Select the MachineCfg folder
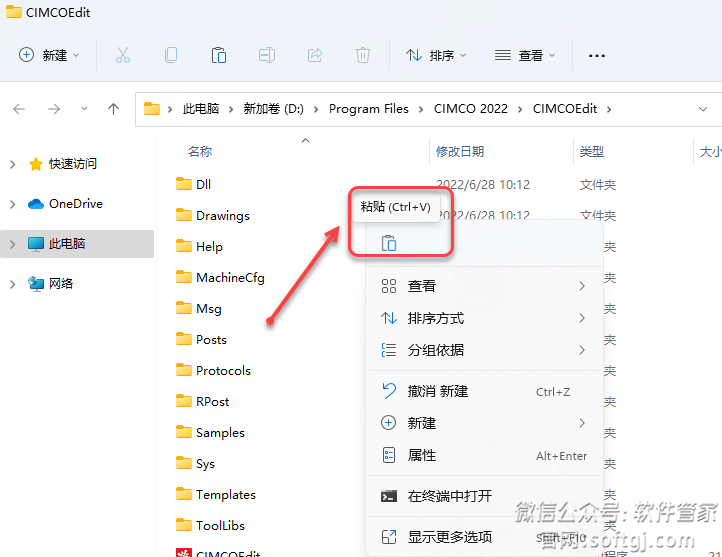This screenshot has height=557, width=722. pyautogui.click(x=220, y=277)
